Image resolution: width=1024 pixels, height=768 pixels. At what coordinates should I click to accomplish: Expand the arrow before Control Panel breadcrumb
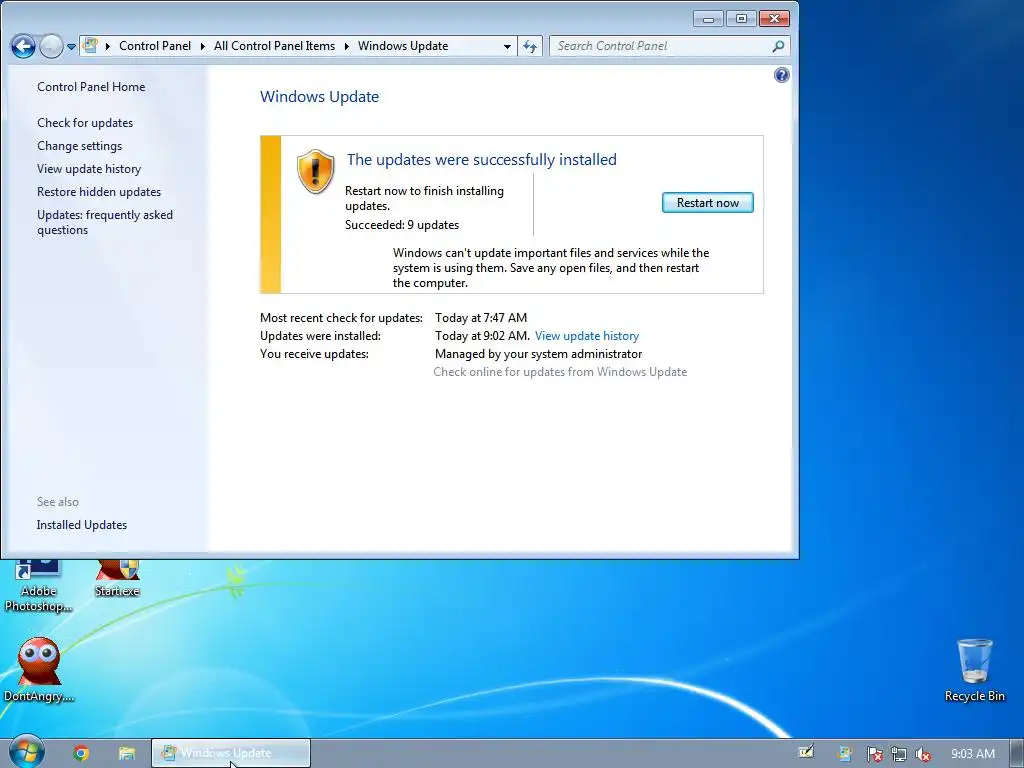click(108, 46)
